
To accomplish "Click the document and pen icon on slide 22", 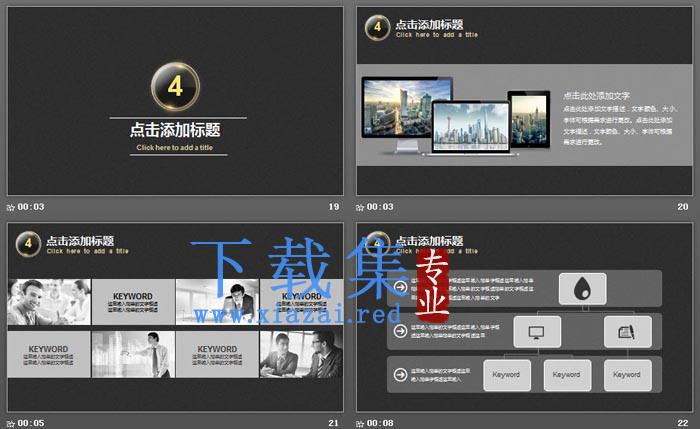I will pyautogui.click(x=628, y=332).
